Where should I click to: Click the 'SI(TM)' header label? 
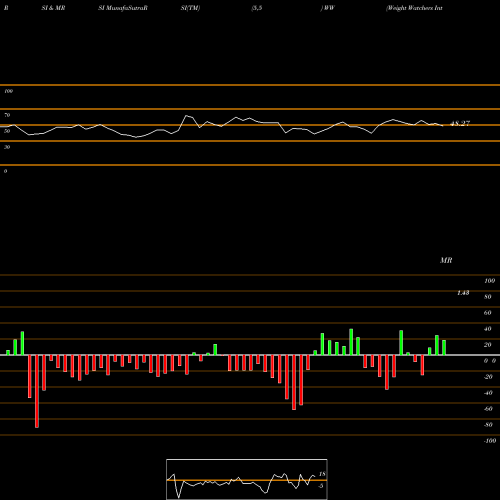click(190, 8)
